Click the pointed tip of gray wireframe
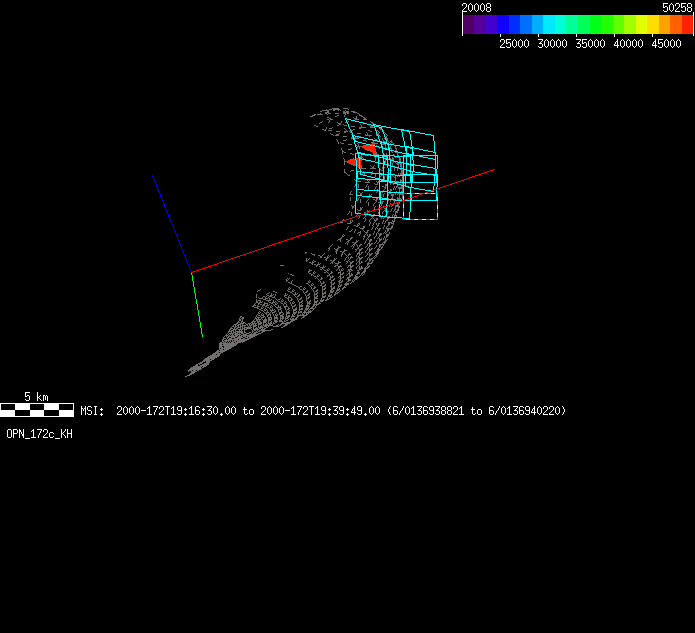 click(x=188, y=375)
